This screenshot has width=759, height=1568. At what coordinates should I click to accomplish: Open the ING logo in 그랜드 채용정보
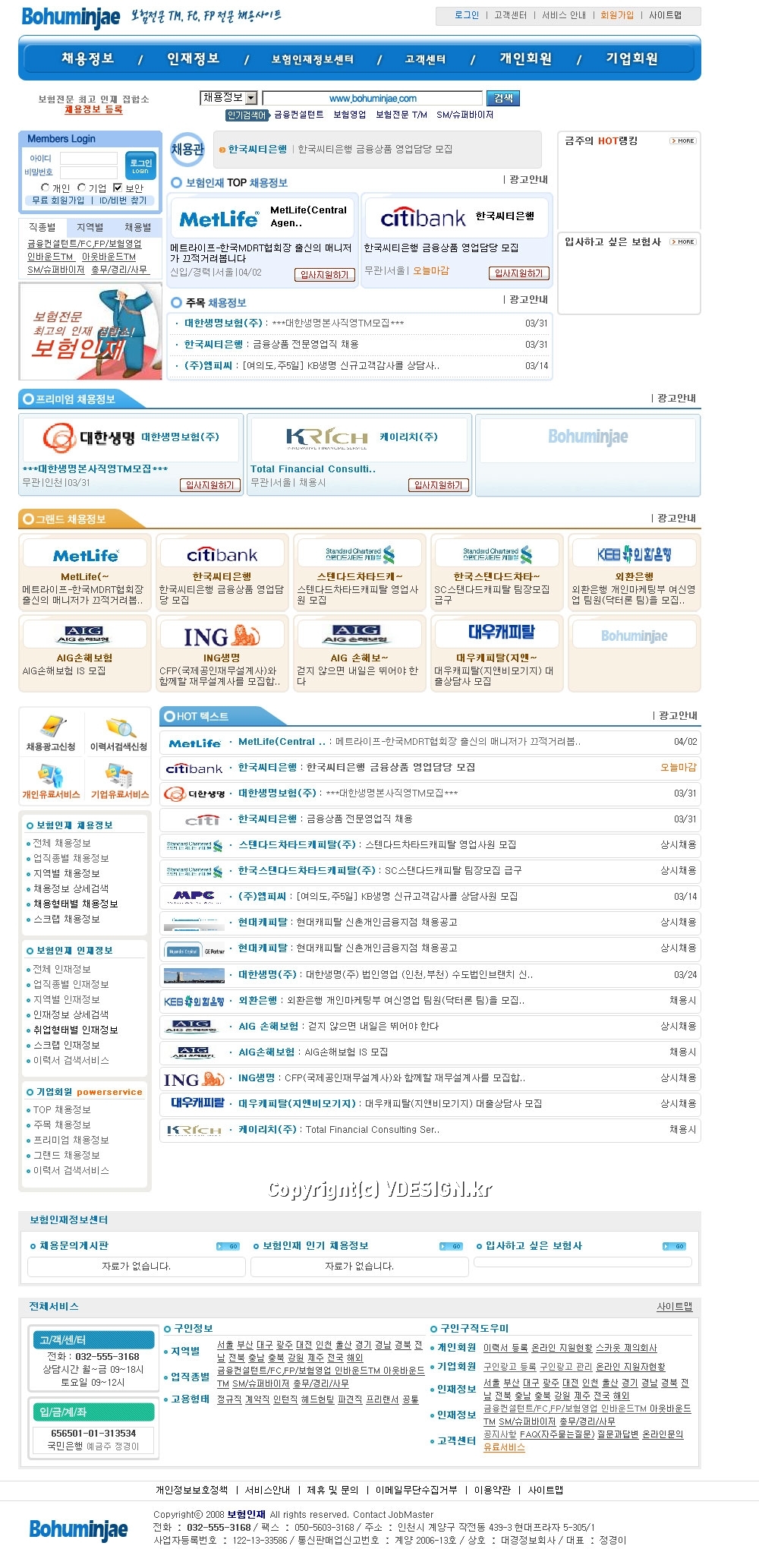click(222, 636)
